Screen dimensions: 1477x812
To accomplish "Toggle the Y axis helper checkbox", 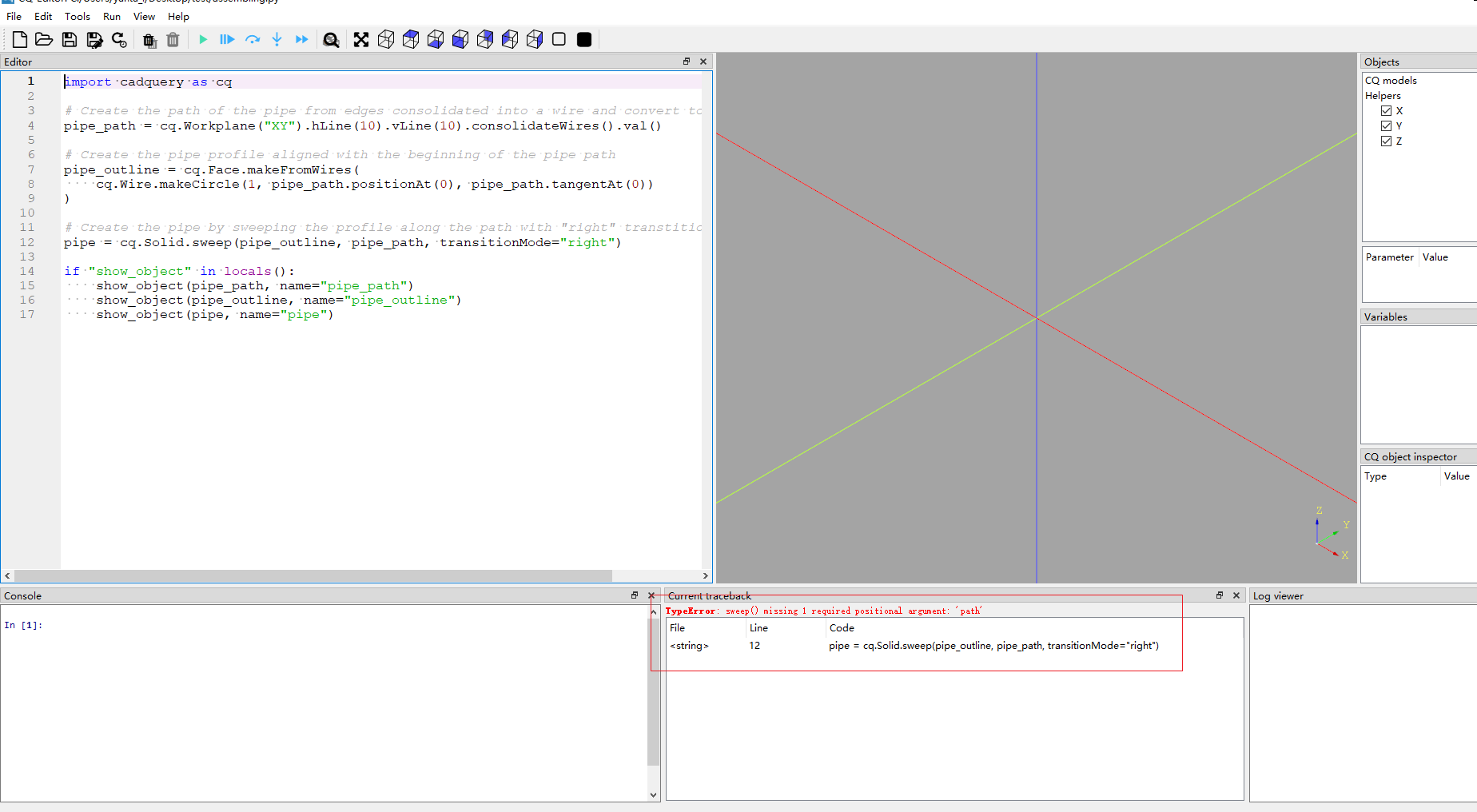I will pos(1386,125).
